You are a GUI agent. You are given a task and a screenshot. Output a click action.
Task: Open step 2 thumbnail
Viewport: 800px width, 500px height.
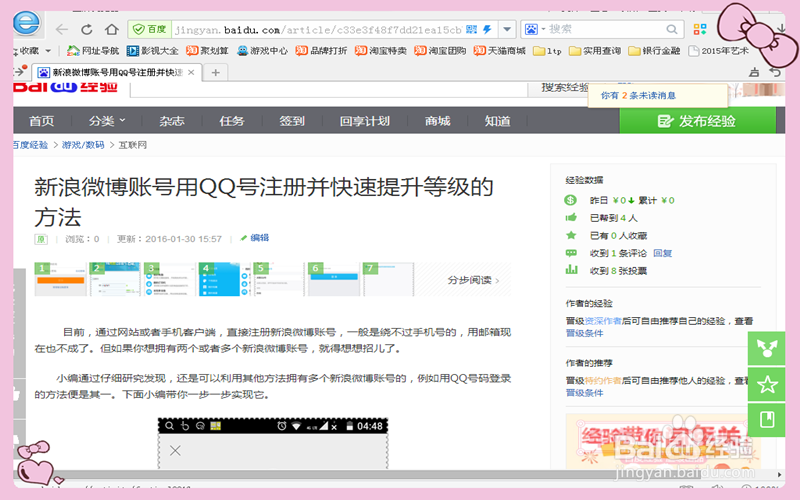[115, 279]
